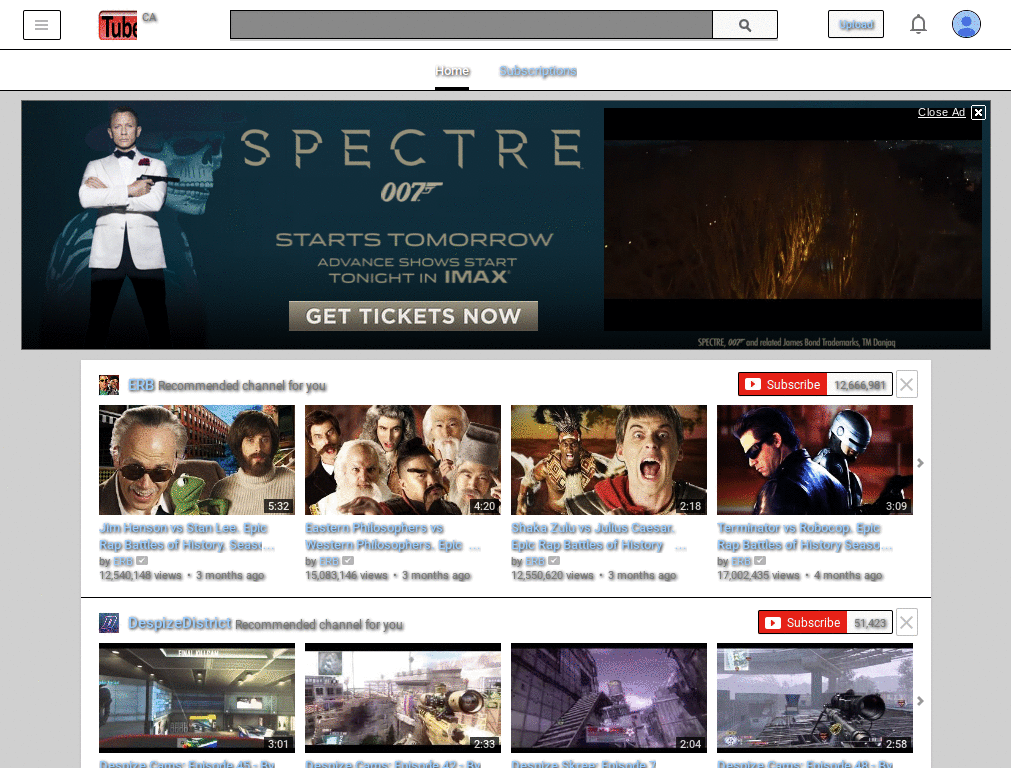Open Terminator vs Robocop thumbnail
The image size is (1024, 768).
click(x=815, y=460)
